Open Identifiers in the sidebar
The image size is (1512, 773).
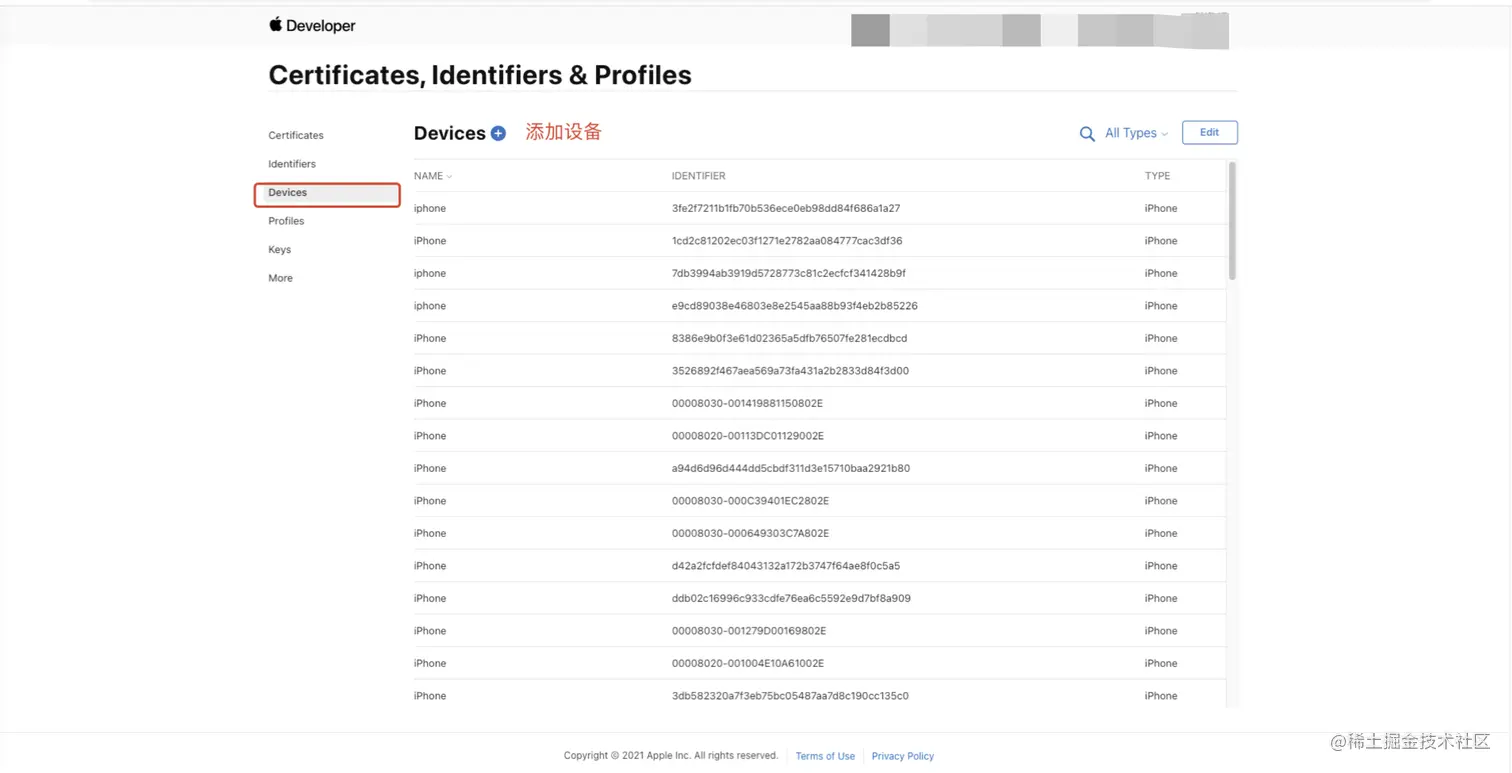click(292, 164)
